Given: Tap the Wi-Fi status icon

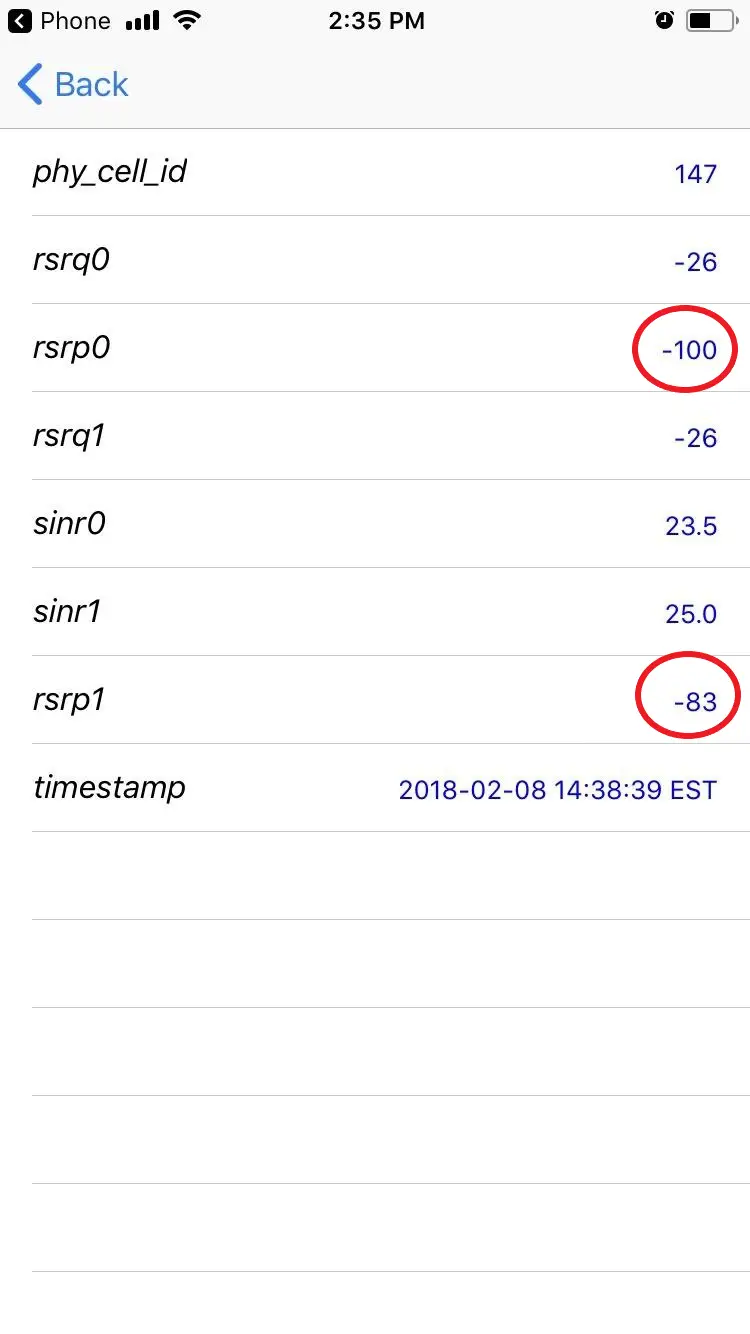Looking at the screenshot, I should pos(185,20).
